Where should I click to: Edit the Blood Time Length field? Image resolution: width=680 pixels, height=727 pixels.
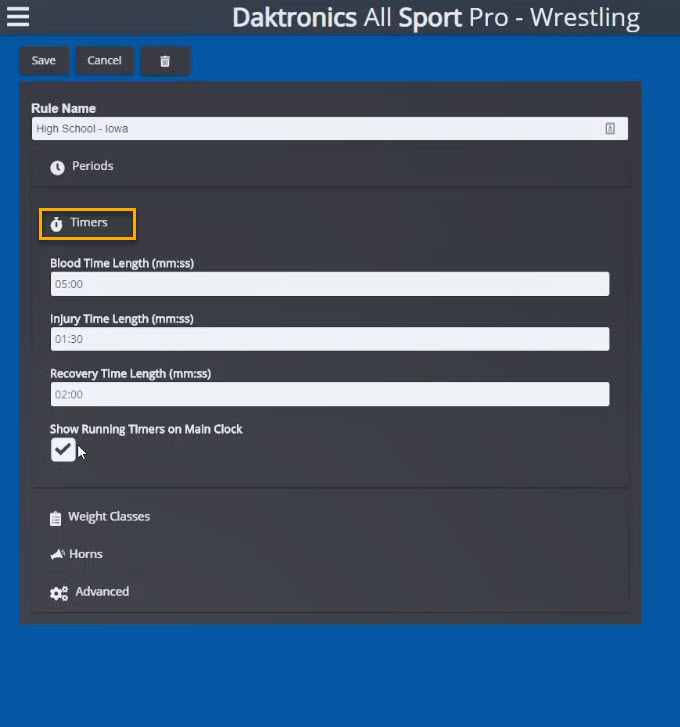pyautogui.click(x=329, y=284)
